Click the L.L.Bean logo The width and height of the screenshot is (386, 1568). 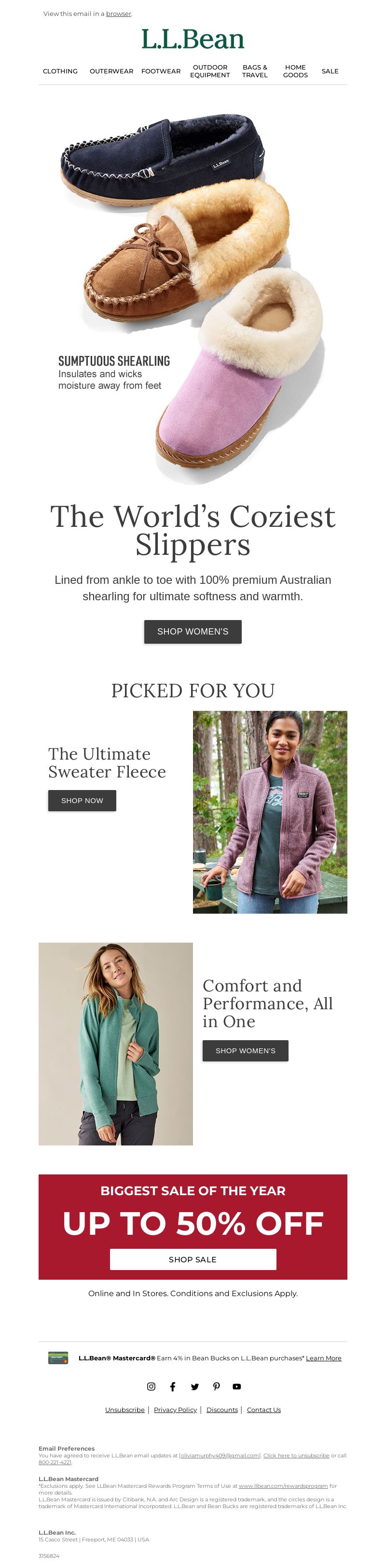[x=193, y=39]
